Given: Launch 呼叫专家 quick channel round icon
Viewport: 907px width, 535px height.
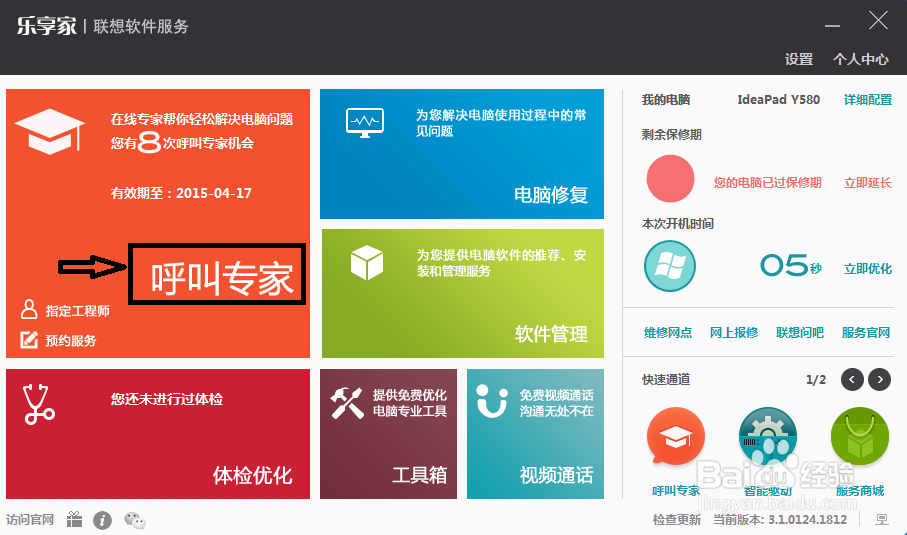Looking at the screenshot, I should [676, 437].
